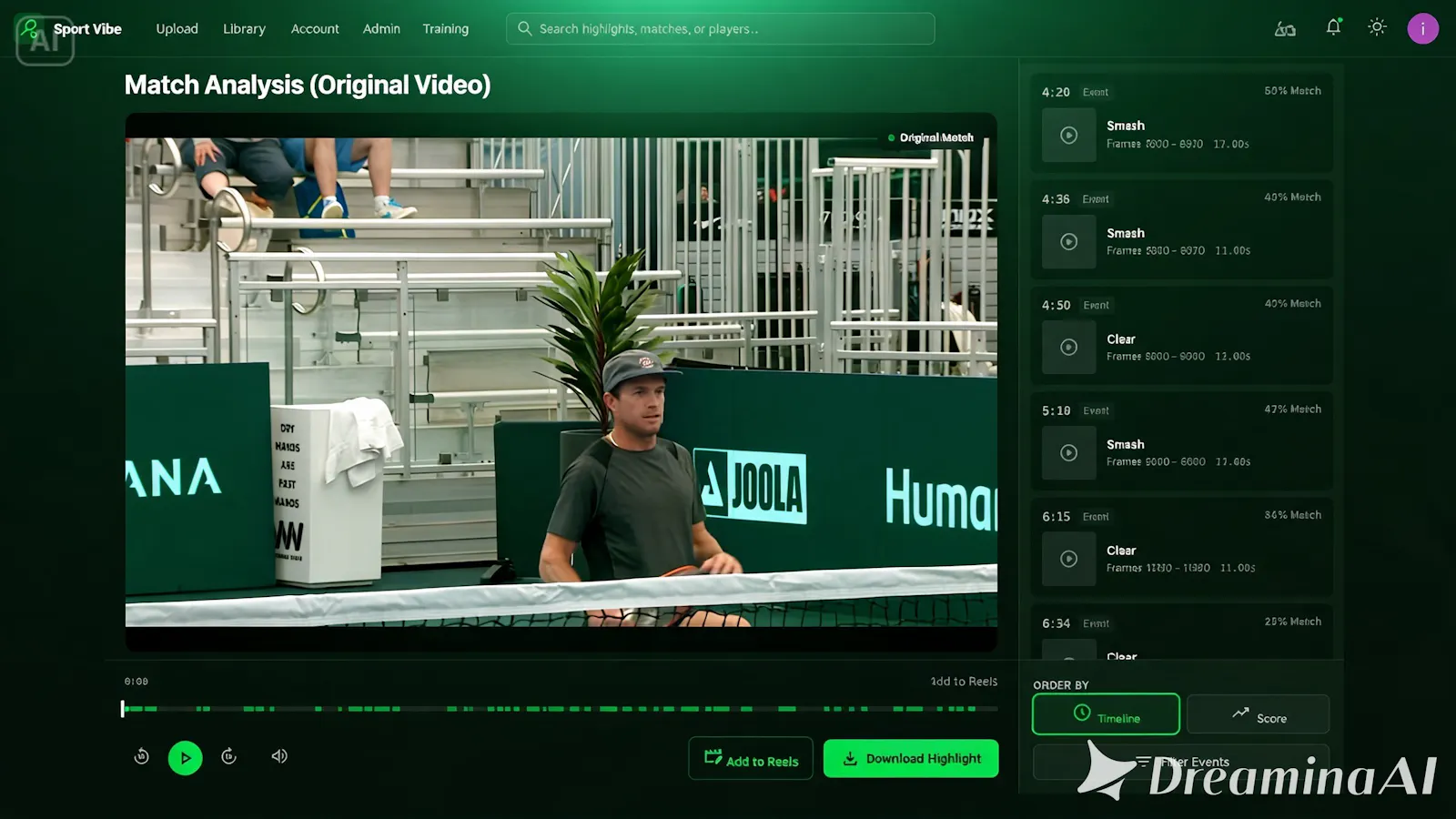This screenshot has height=819, width=1456.
Task: Click the 25% Match label
Action: pos(1292,621)
